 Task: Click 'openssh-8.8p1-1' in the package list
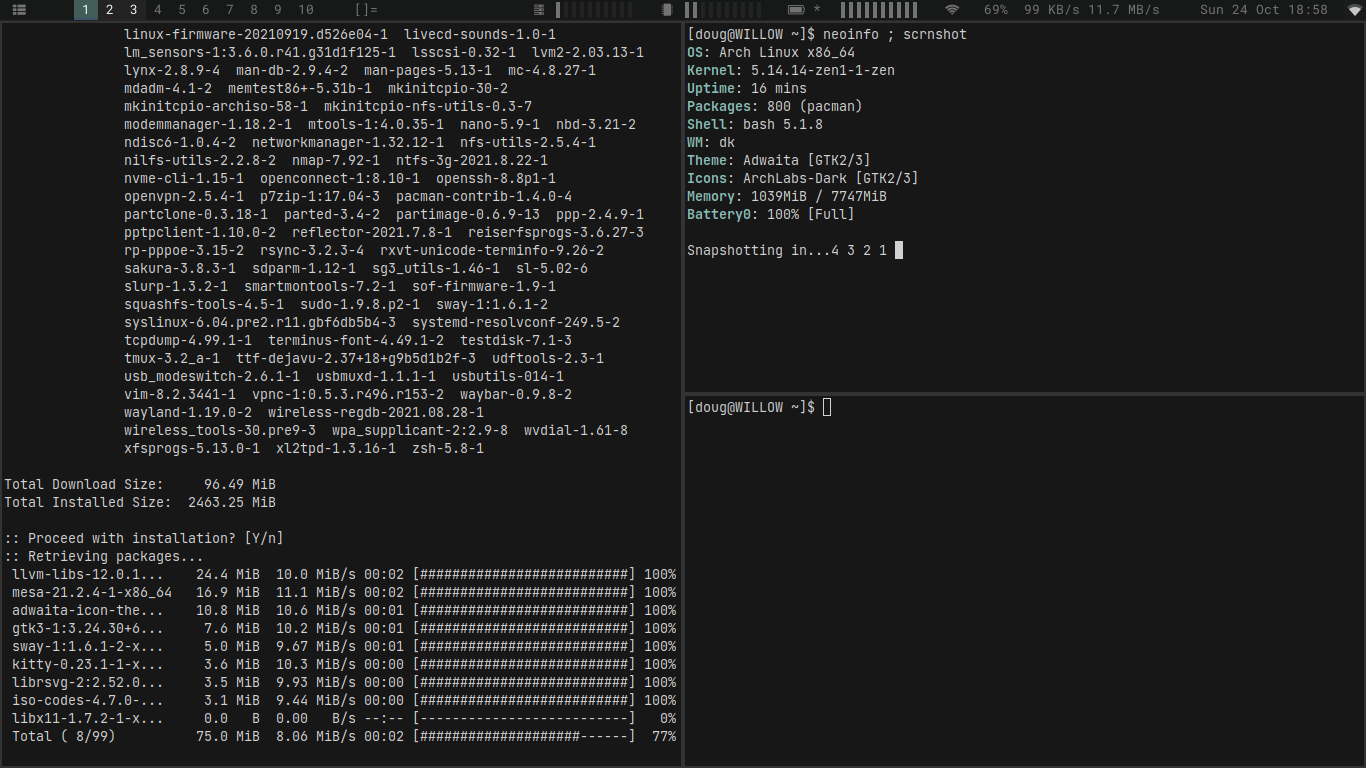[496, 179]
